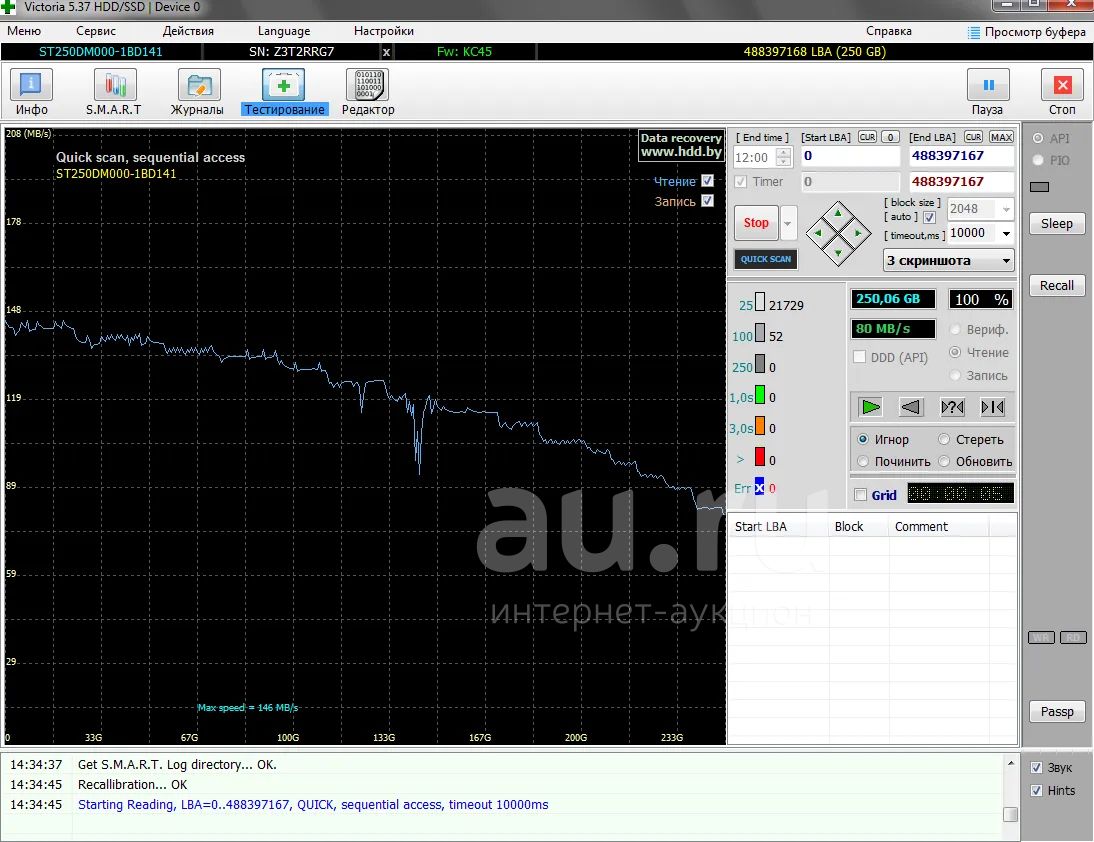Screen dimensions: 1094x842
Task: Click the red slow block color indicator
Action: pyautogui.click(x=760, y=457)
